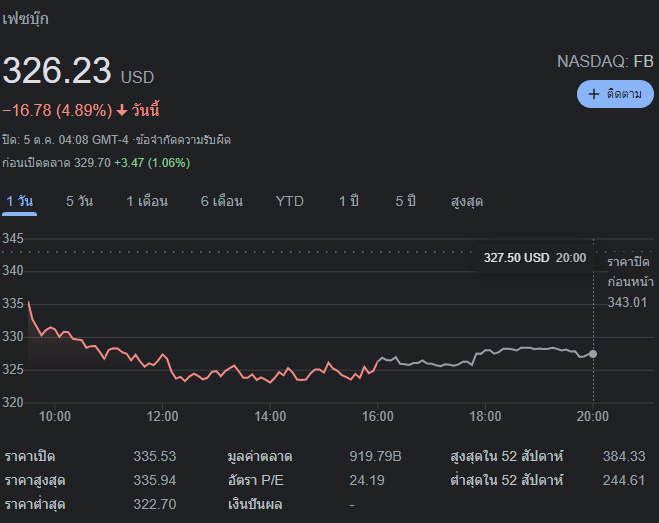Click the วันนี้ (today) label

[x=145, y=110]
